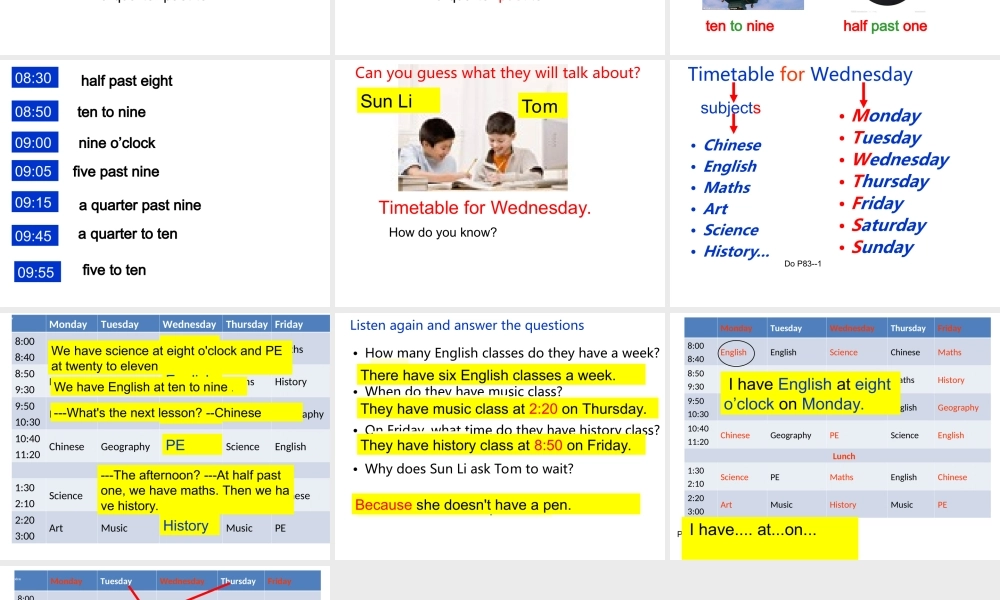
Task: Select the 09:15 blue time box
Action: (x=33, y=203)
